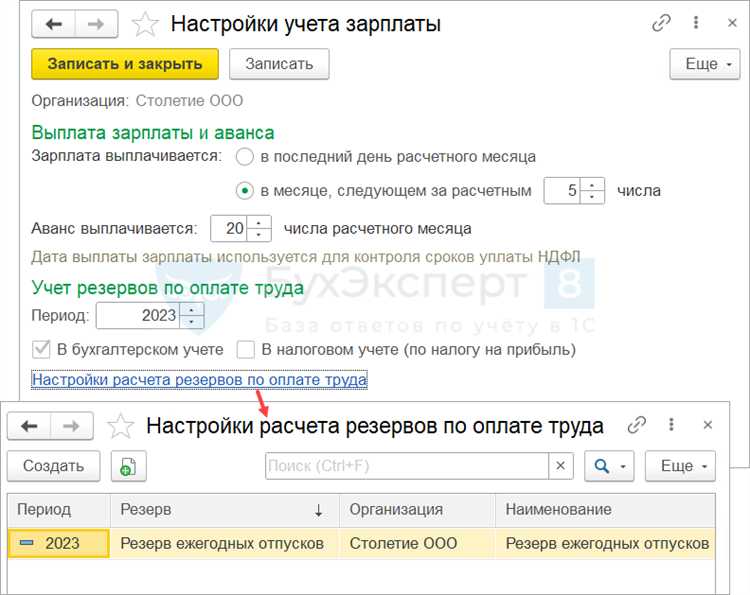Toggle 'В бухгалтерском учете' checkbox
Viewport: 750px width, 595px height.
pyautogui.click(x=41, y=350)
